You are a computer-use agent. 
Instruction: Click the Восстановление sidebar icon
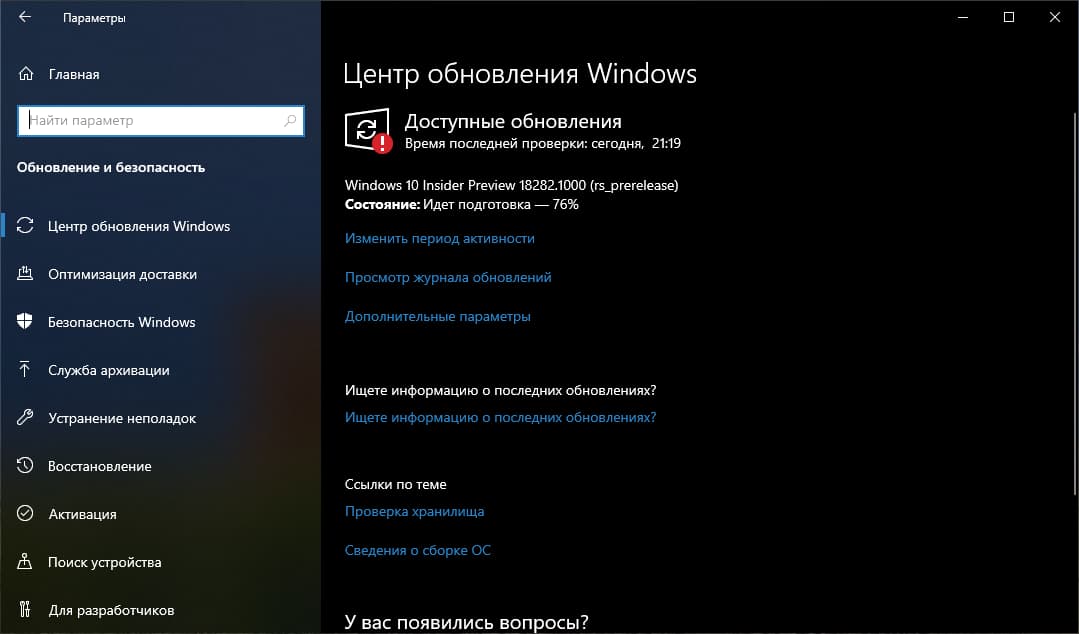26,466
